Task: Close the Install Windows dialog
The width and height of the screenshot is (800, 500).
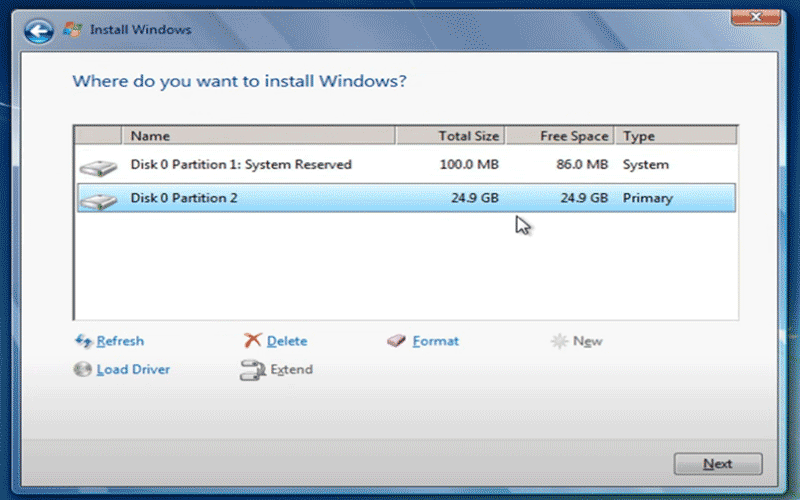Action: (756, 17)
